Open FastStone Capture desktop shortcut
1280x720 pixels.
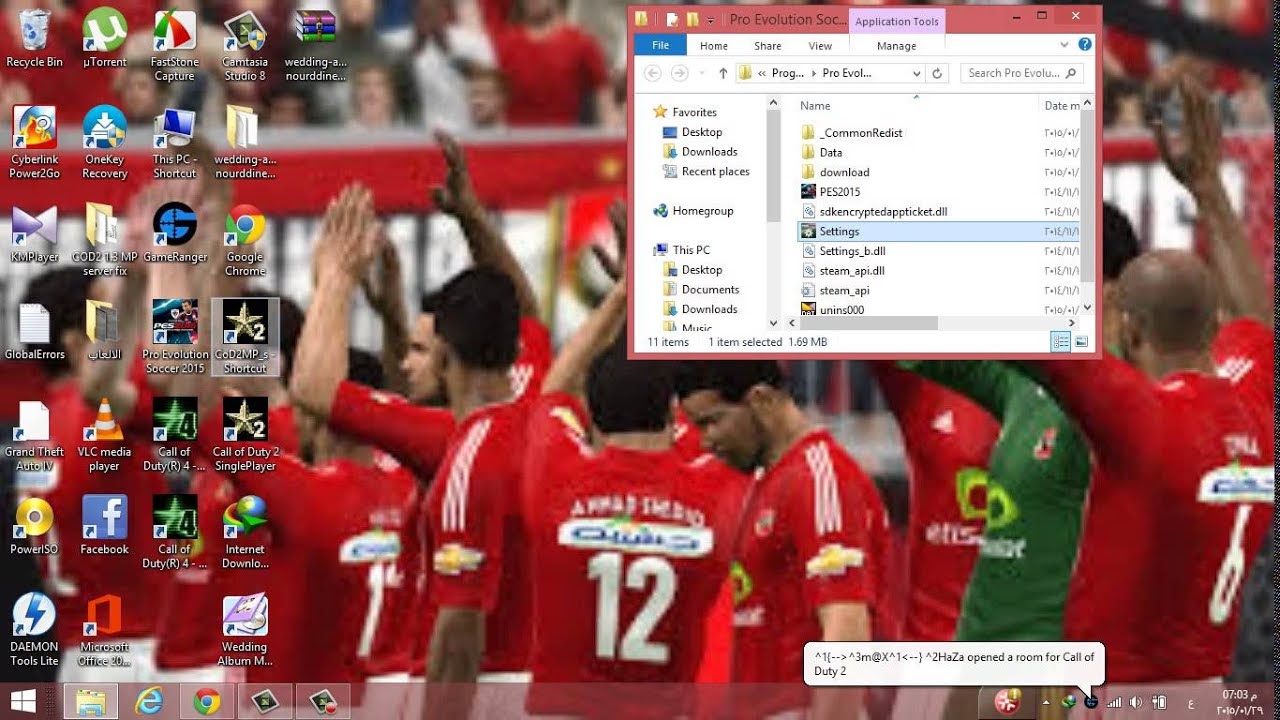click(x=174, y=46)
